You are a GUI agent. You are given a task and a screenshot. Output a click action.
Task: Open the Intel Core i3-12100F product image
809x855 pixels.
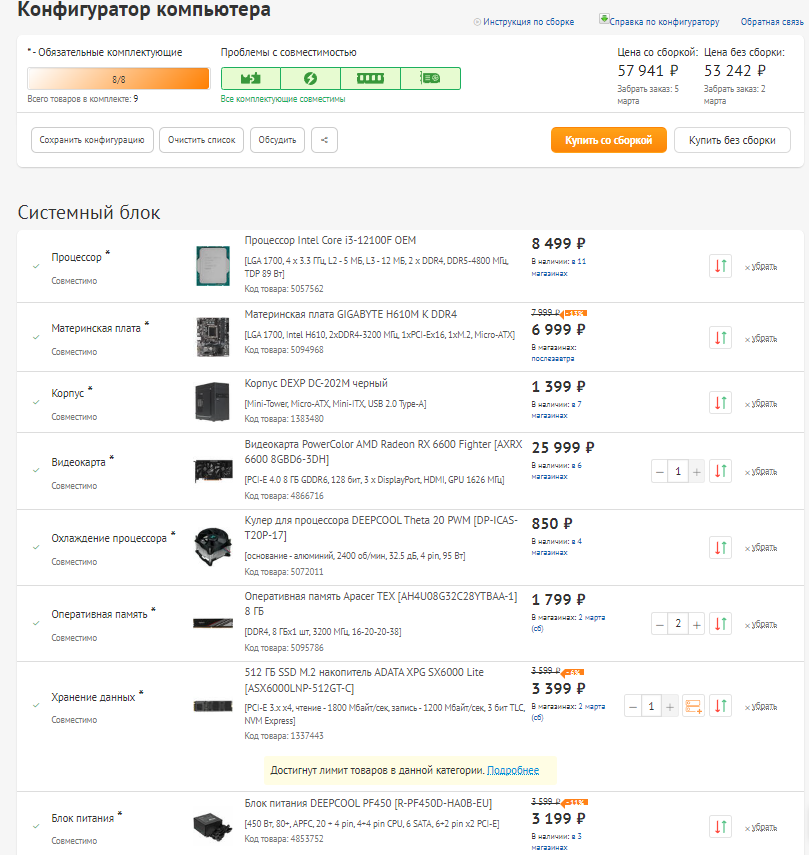[x=213, y=266]
